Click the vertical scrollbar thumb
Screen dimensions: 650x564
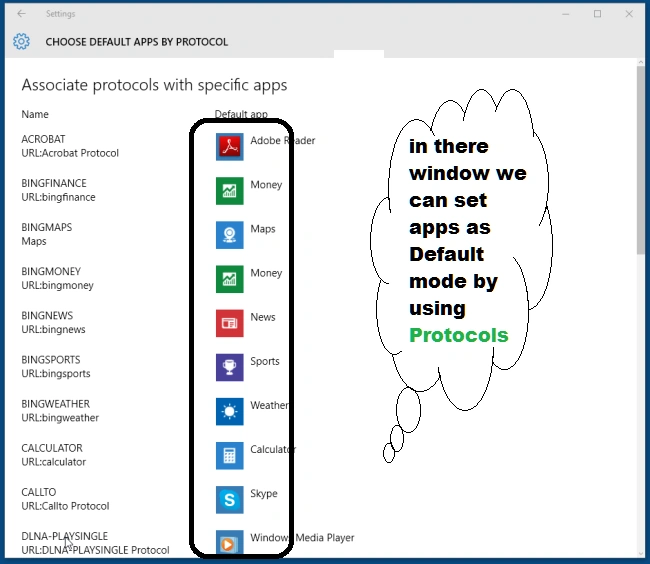pyautogui.click(x=641, y=160)
